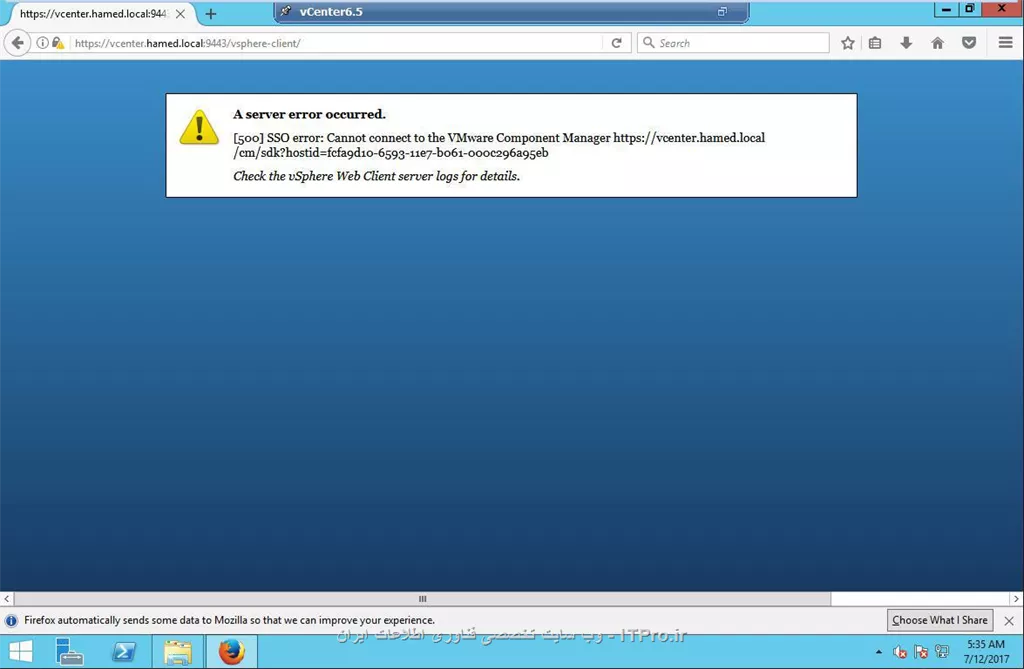Click the horizontal scrollbar right arrow
Screen dimensions: 1024x669
pos(1016,598)
